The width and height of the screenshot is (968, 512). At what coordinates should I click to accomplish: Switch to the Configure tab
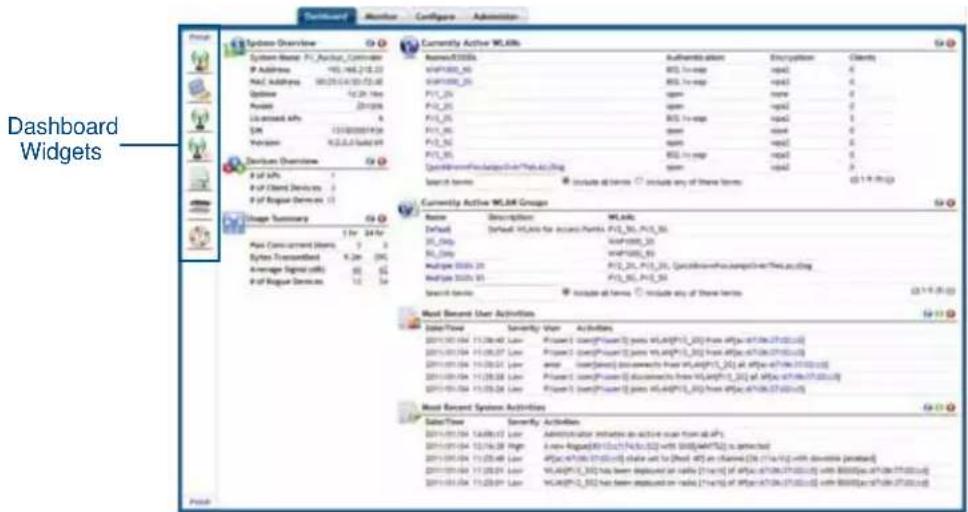tap(435, 17)
